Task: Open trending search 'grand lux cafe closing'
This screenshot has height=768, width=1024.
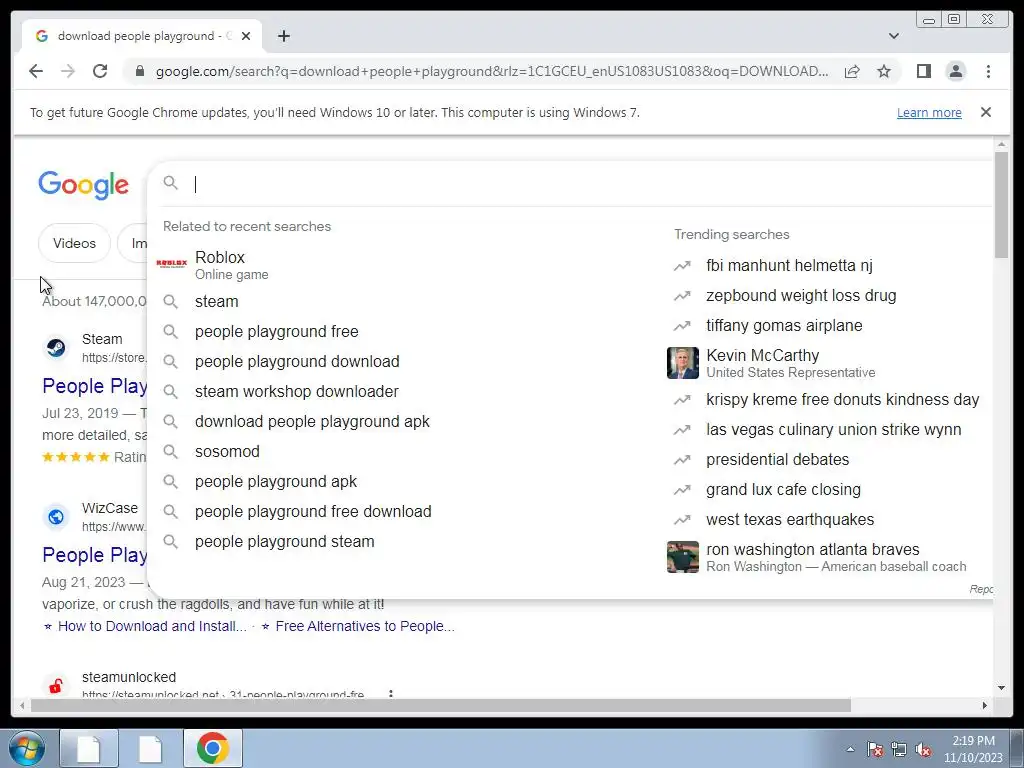Action: 783,489
